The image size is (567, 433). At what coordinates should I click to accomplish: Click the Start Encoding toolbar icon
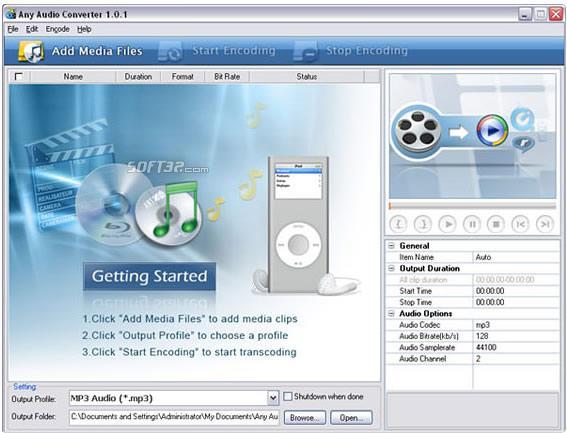pos(170,51)
